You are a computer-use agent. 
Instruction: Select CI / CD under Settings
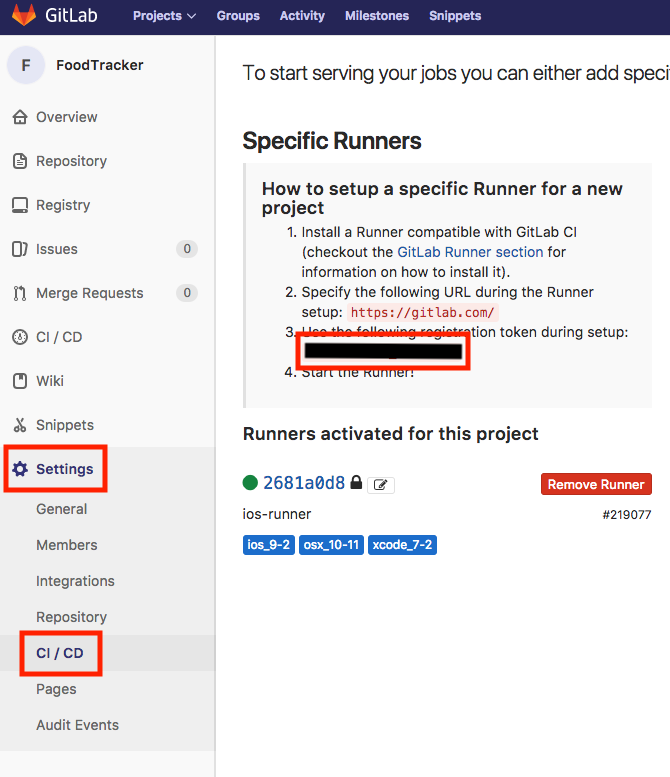click(x=59, y=653)
